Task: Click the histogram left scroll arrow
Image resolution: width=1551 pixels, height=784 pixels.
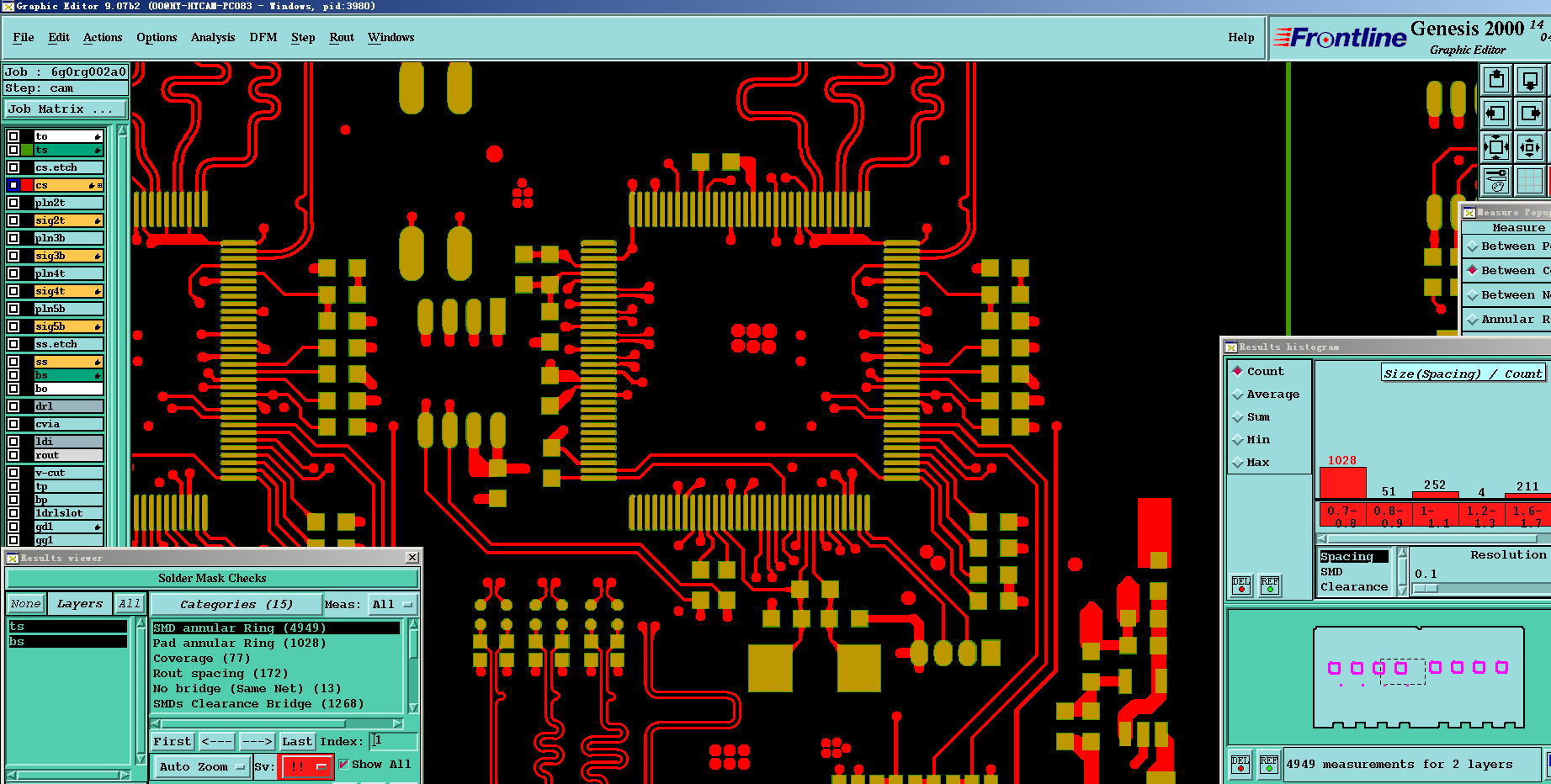Action: tap(1322, 538)
